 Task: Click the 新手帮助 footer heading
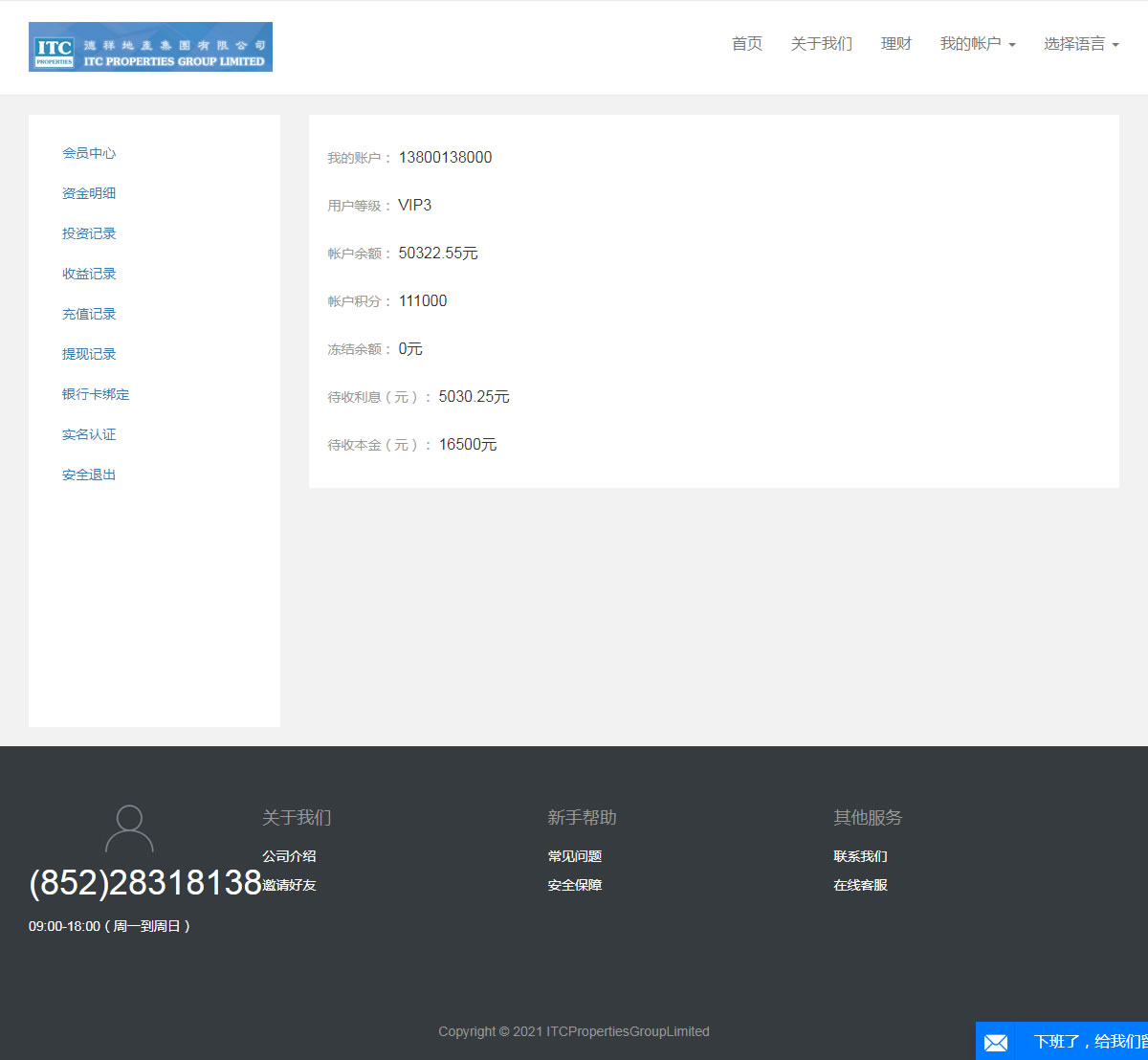pos(583,817)
